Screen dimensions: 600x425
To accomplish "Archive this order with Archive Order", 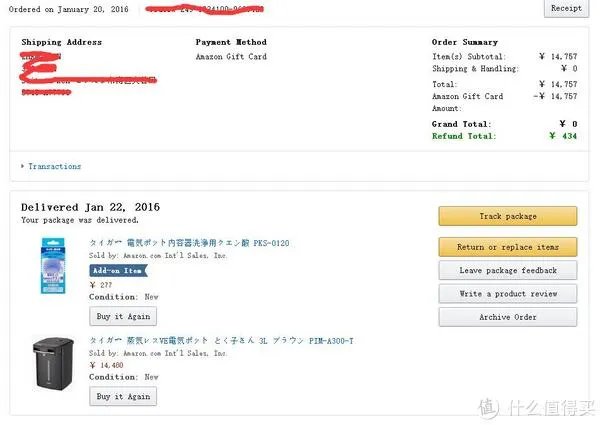I will [507, 317].
